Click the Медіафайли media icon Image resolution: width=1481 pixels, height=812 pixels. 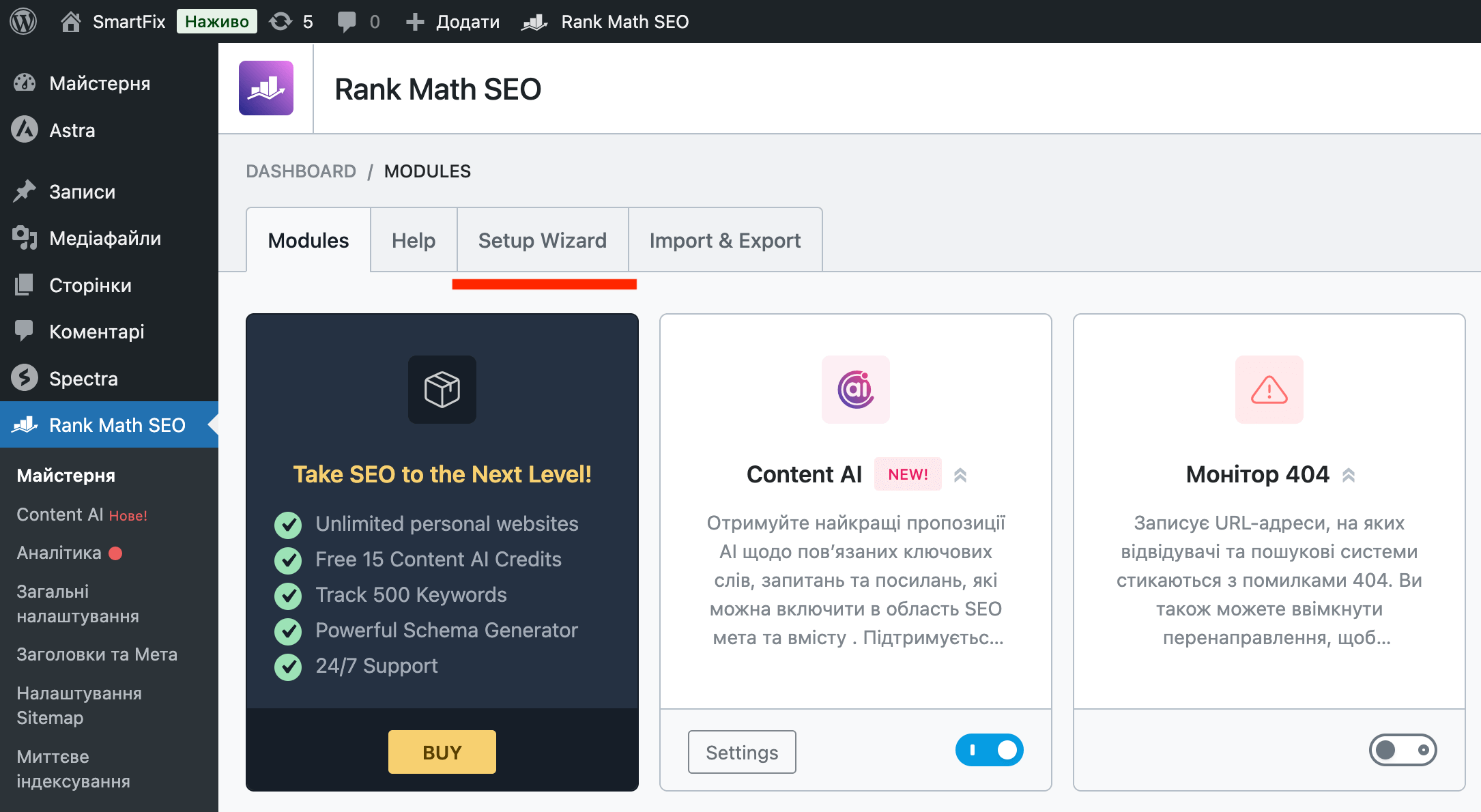[25, 237]
